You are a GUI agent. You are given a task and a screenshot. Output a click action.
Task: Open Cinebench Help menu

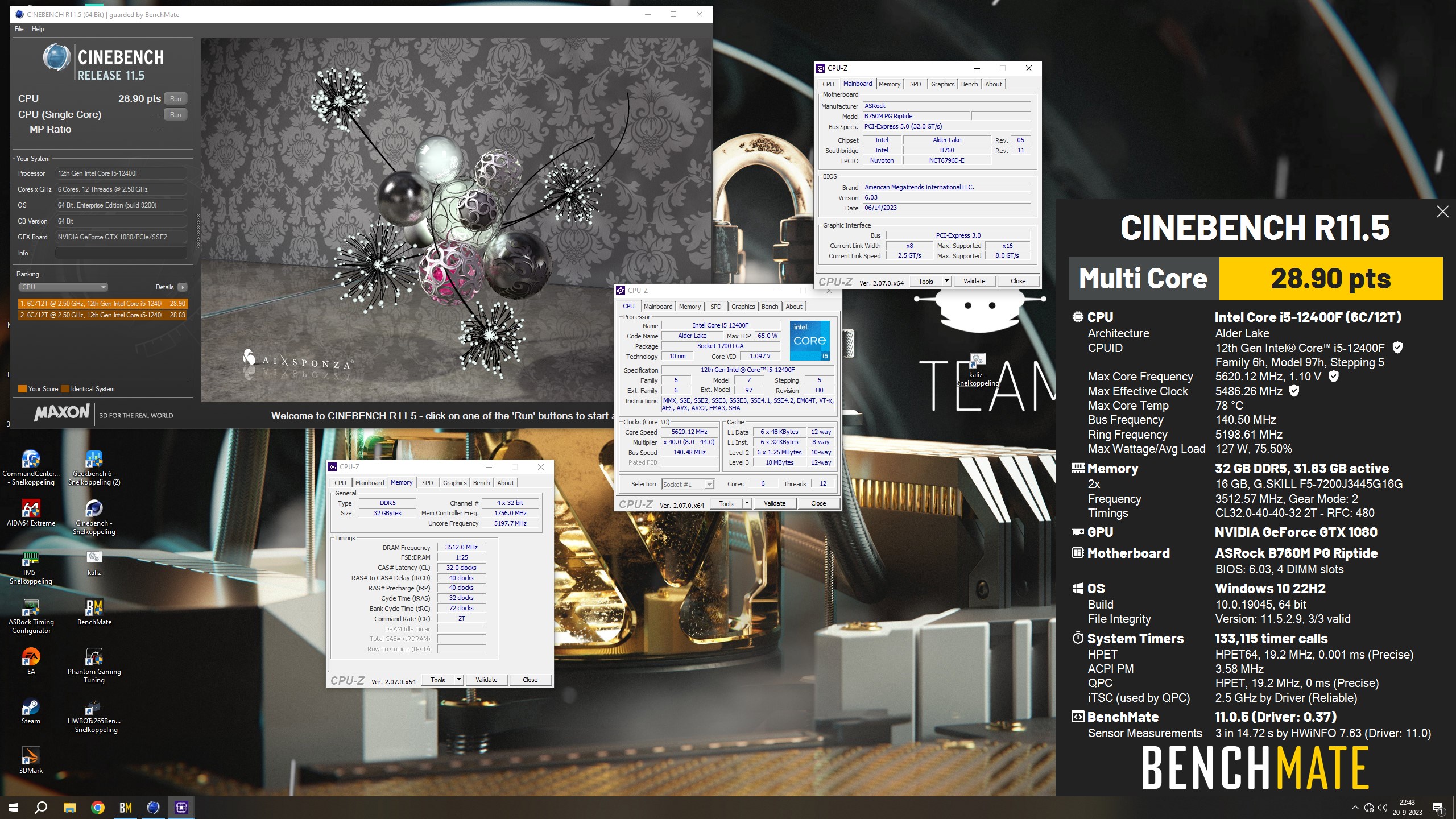point(38,29)
